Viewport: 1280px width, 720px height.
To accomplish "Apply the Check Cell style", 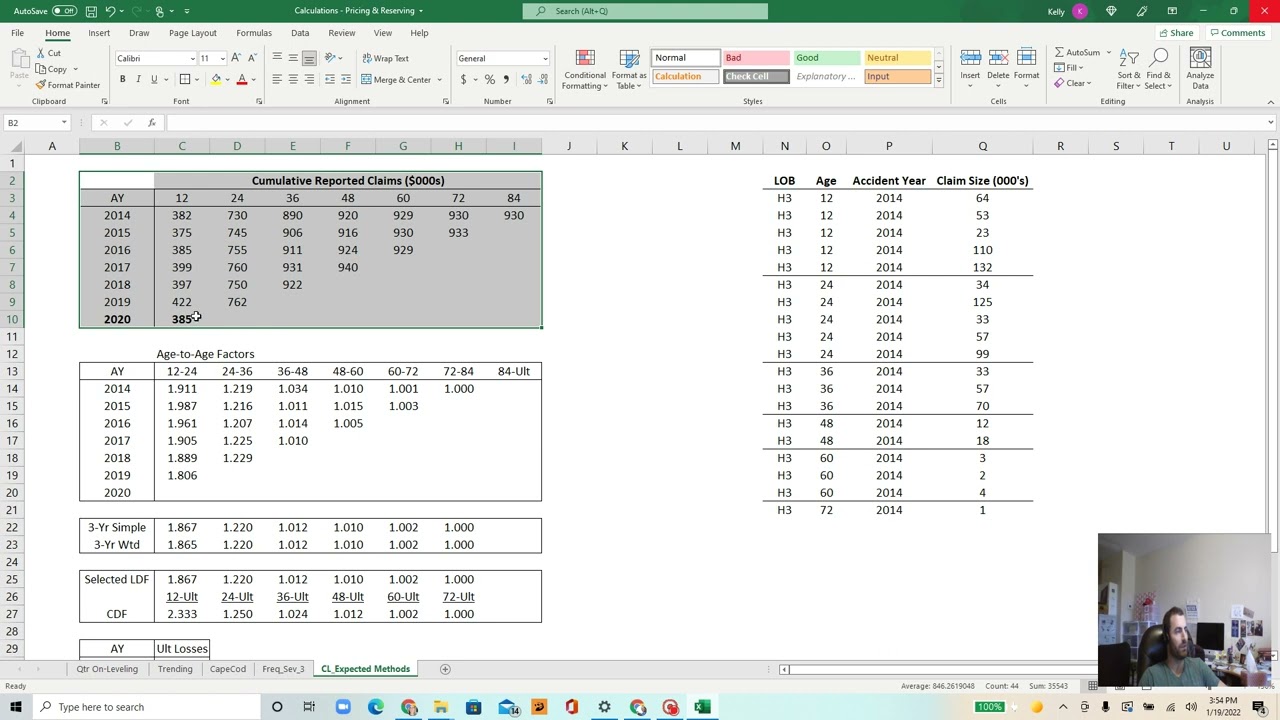I will pyautogui.click(x=756, y=77).
